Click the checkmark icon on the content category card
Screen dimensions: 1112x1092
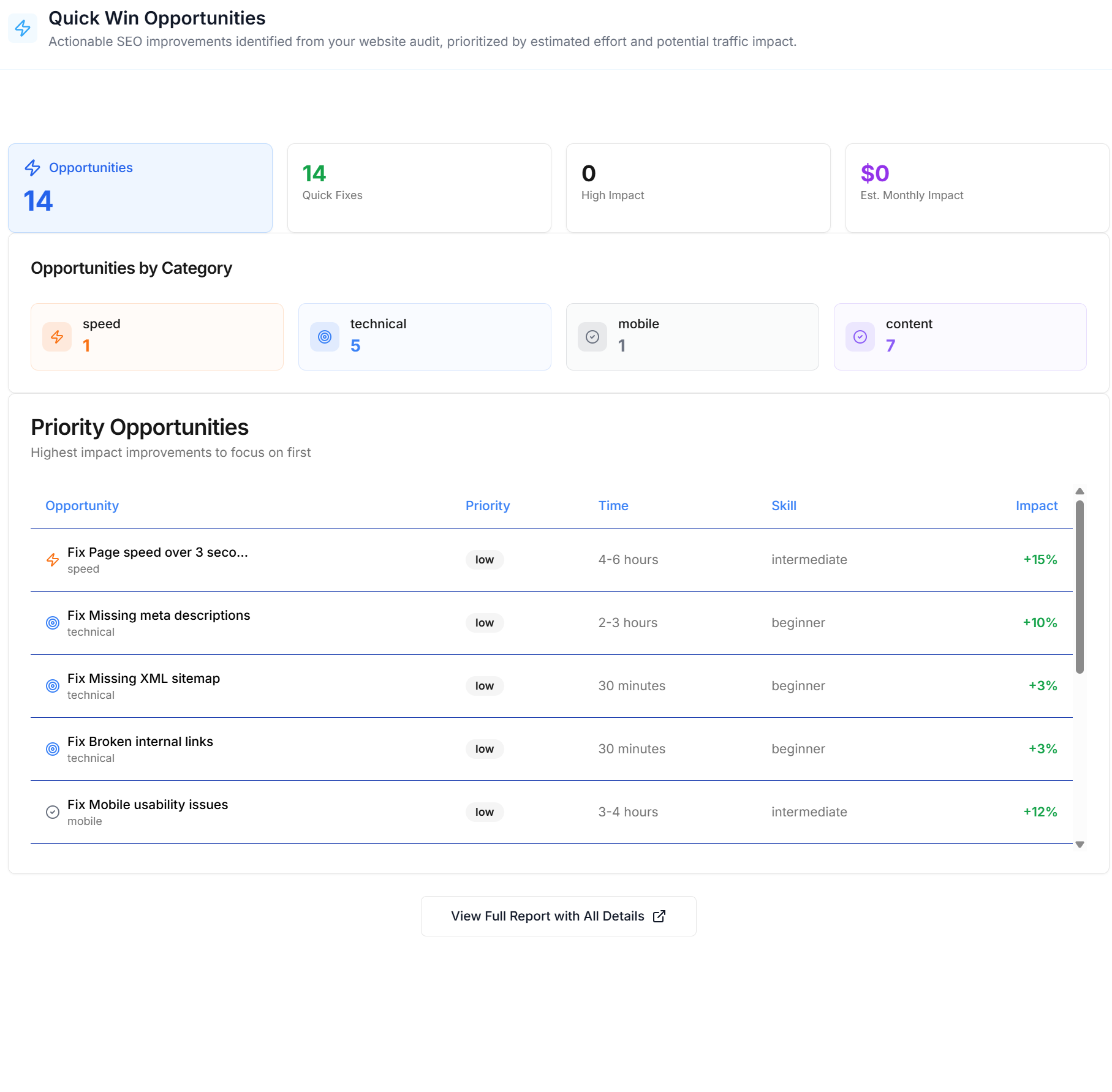(x=860, y=336)
